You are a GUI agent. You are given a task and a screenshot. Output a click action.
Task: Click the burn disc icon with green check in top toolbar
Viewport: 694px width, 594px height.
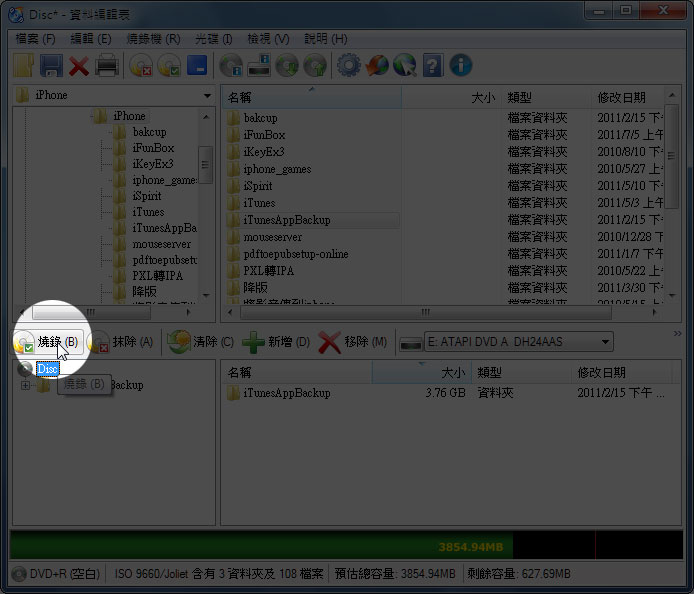pyautogui.click(x=169, y=66)
